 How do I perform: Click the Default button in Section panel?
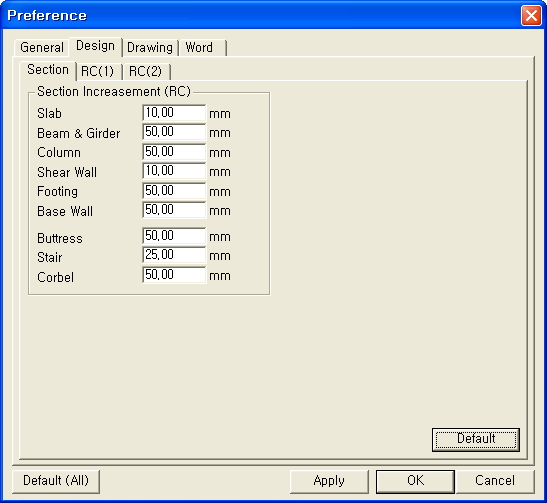point(476,440)
